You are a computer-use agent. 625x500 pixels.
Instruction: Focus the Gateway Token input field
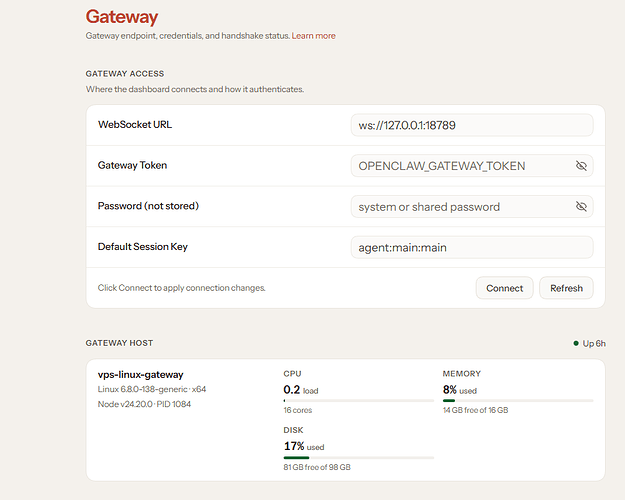[x=472, y=165]
